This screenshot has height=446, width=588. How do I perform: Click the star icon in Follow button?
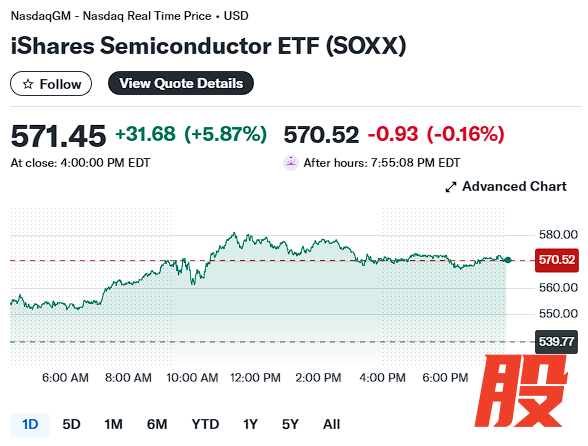pyautogui.click(x=28, y=84)
